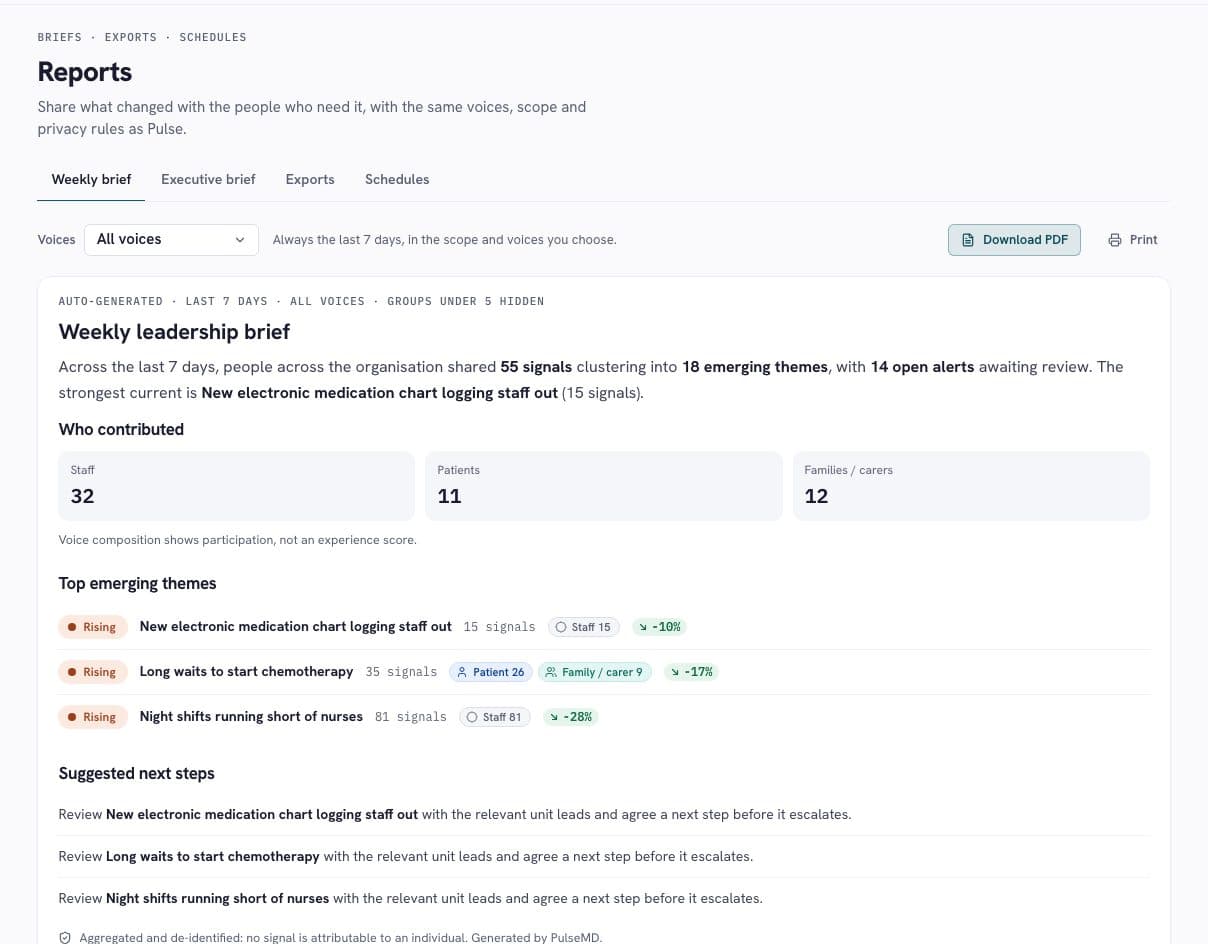Click Always the last 7 days helper text
Screen dimensions: 1208x944
point(444,240)
